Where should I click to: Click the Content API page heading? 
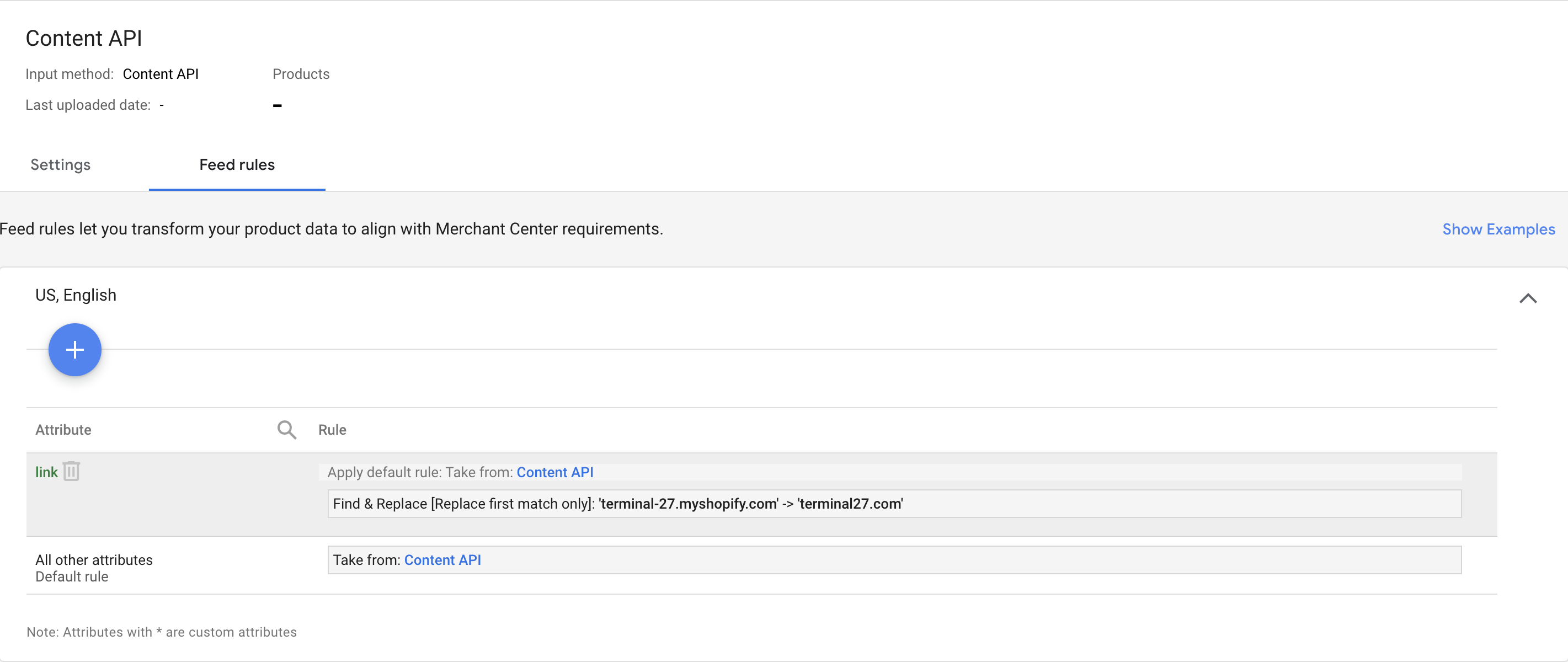coord(83,38)
